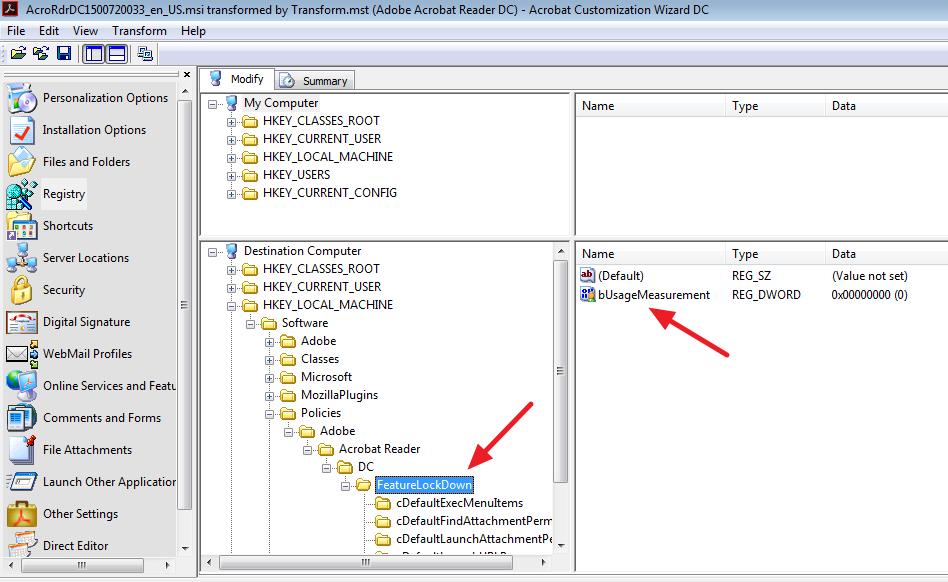
Task: Open the Transform menu
Action: 139,31
